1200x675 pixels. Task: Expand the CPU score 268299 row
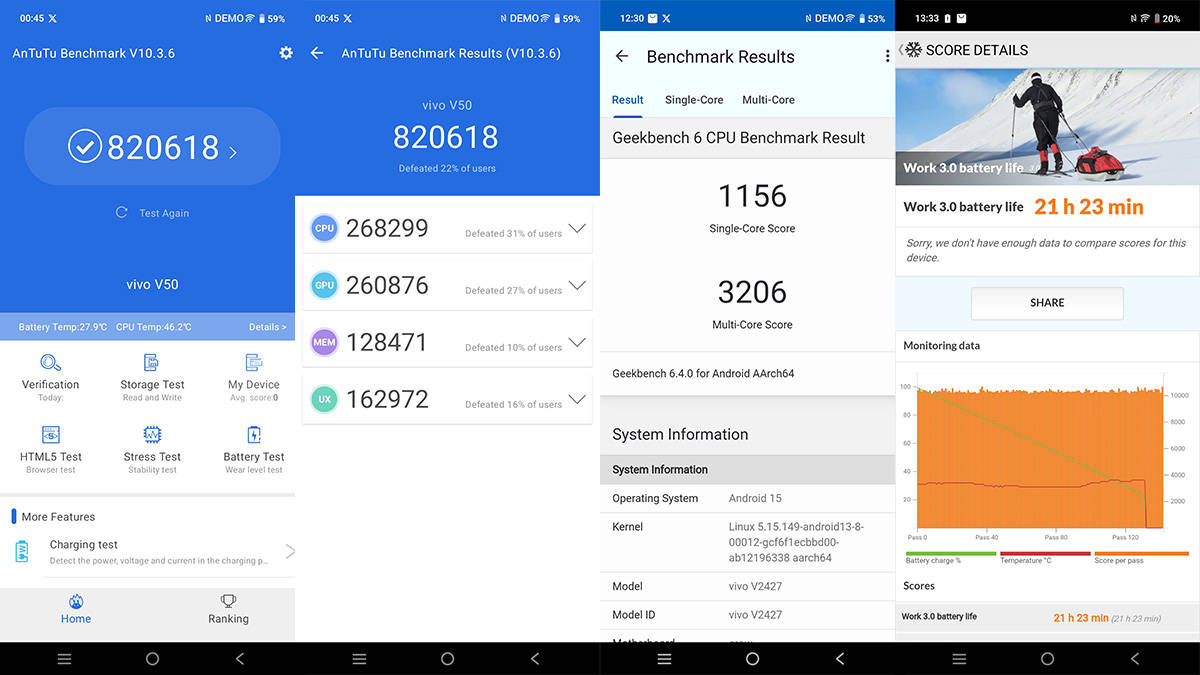point(447,228)
